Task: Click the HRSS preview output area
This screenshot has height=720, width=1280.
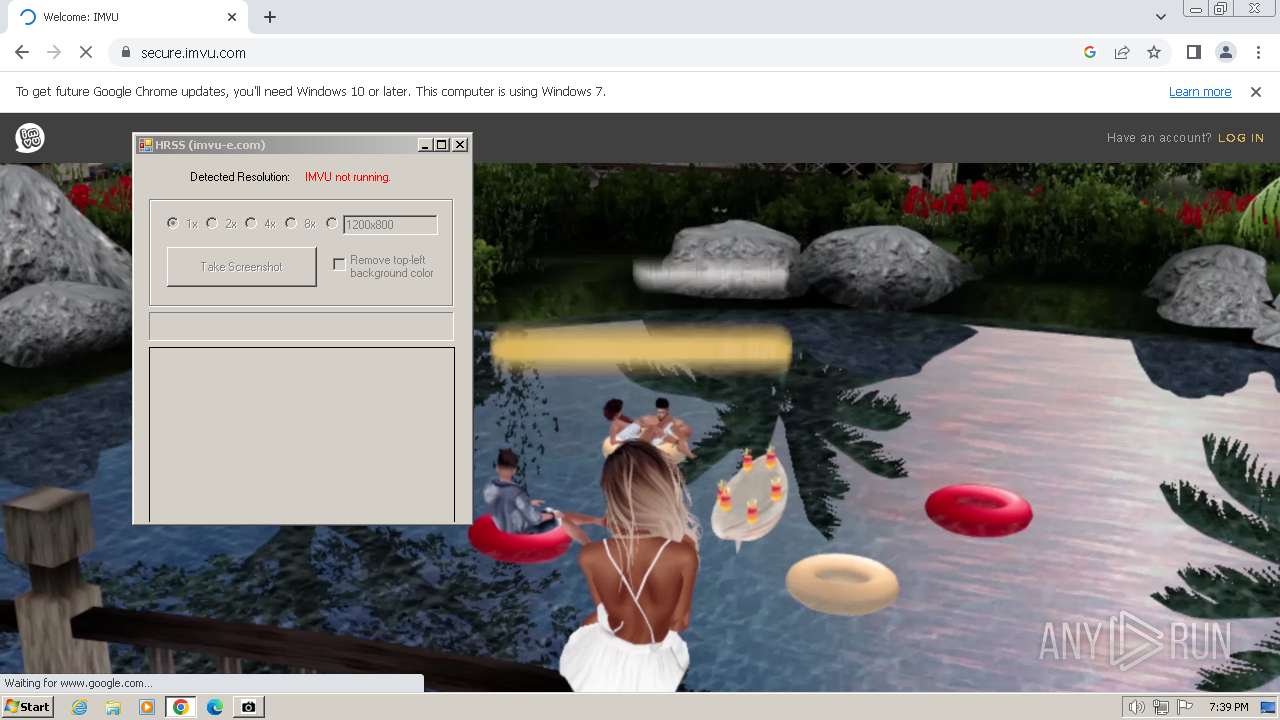Action: pos(302,434)
